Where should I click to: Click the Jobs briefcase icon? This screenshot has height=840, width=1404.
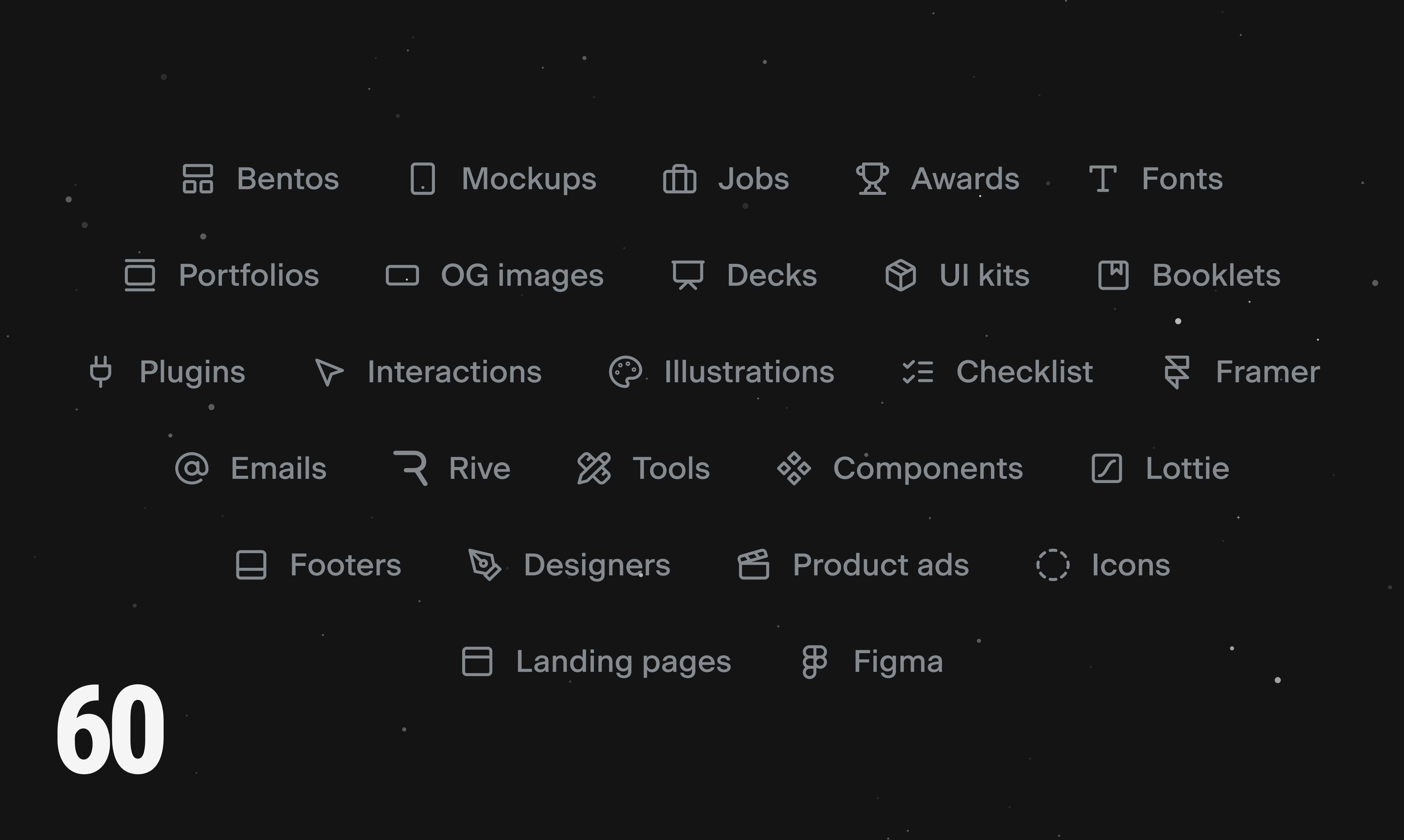coord(679,179)
